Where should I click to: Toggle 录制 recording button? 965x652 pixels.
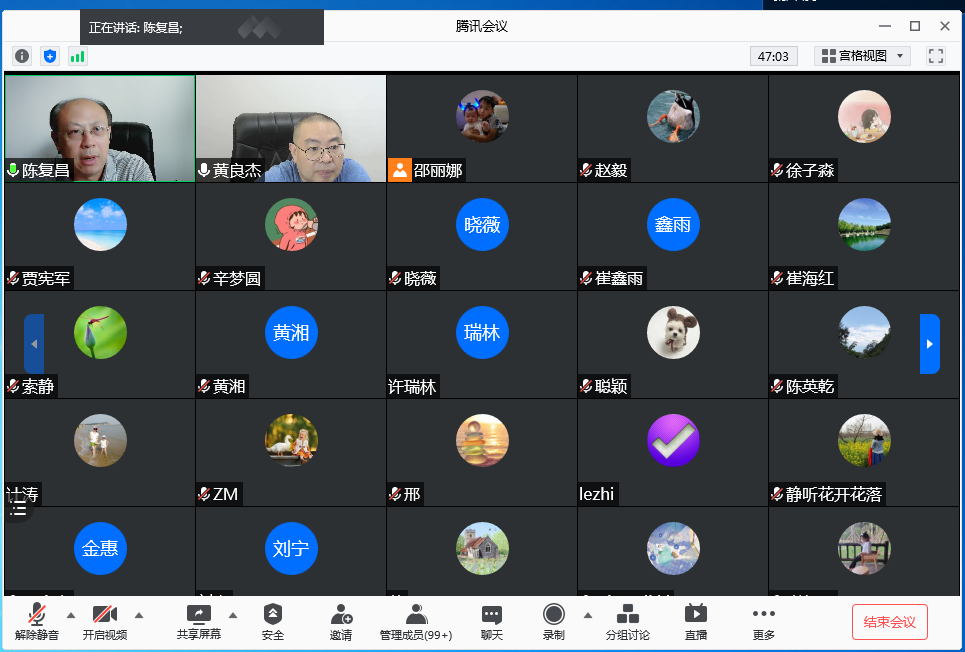(x=553, y=621)
